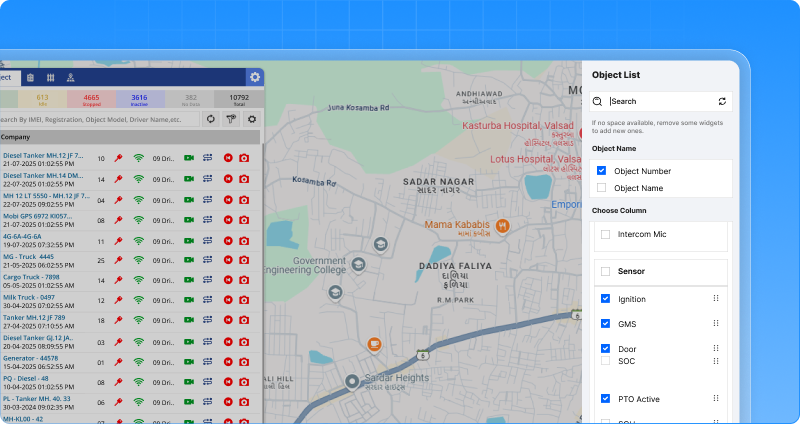Click the Mama Kababs restaurant marker on map
The height and width of the screenshot is (424, 800).
504,225
